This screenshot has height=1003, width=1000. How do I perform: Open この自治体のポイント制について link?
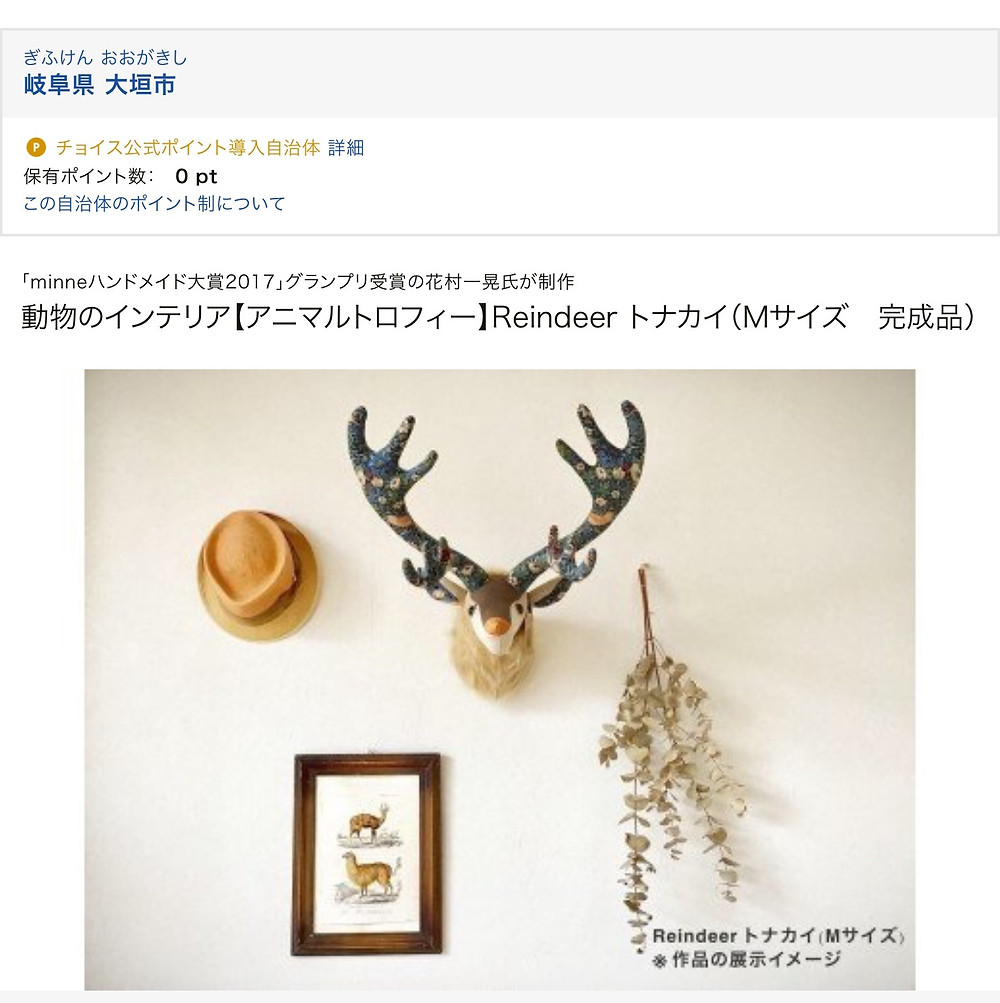coord(154,203)
